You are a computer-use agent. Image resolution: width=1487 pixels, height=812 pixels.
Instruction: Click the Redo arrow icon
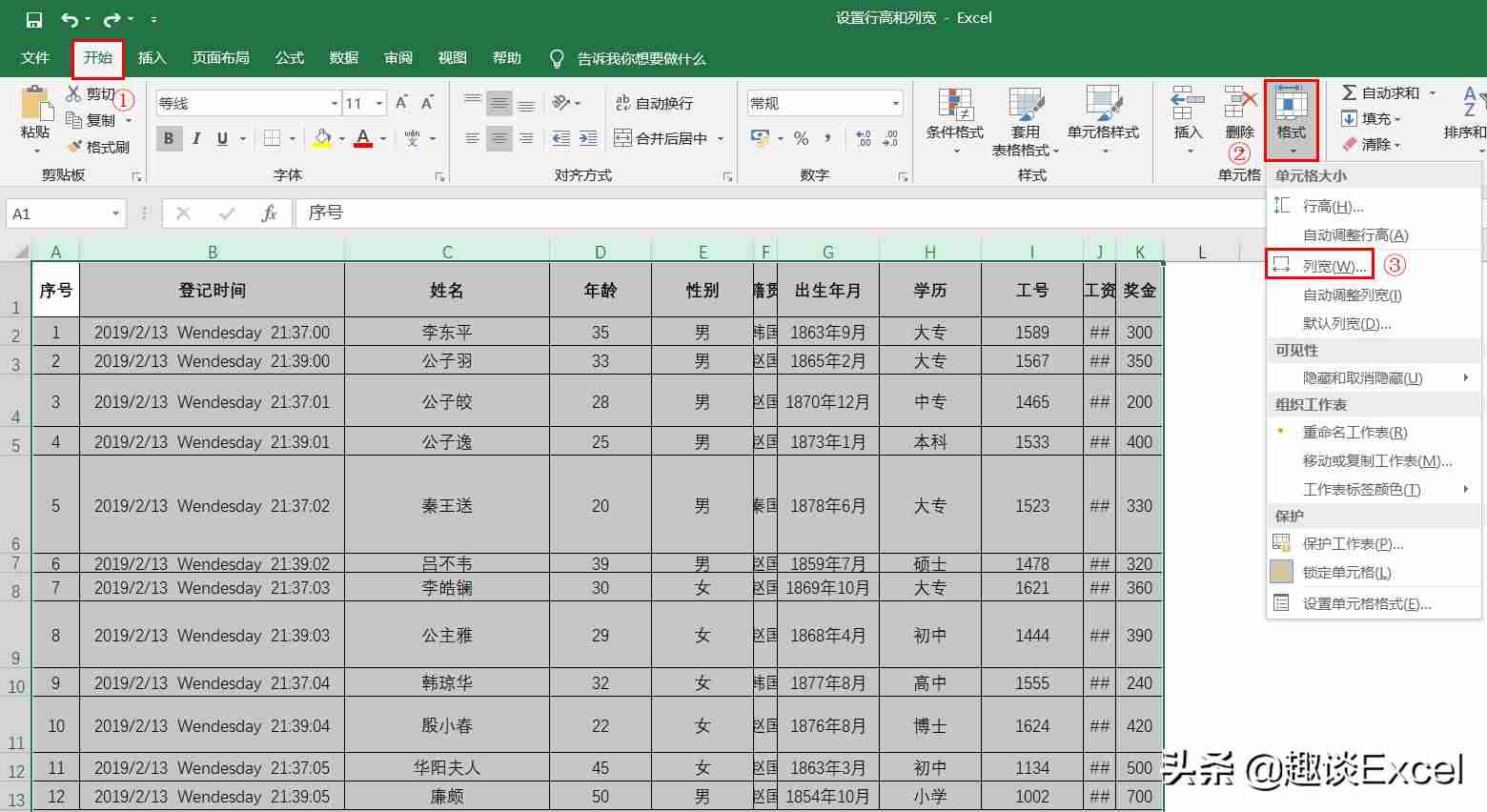coord(112,19)
